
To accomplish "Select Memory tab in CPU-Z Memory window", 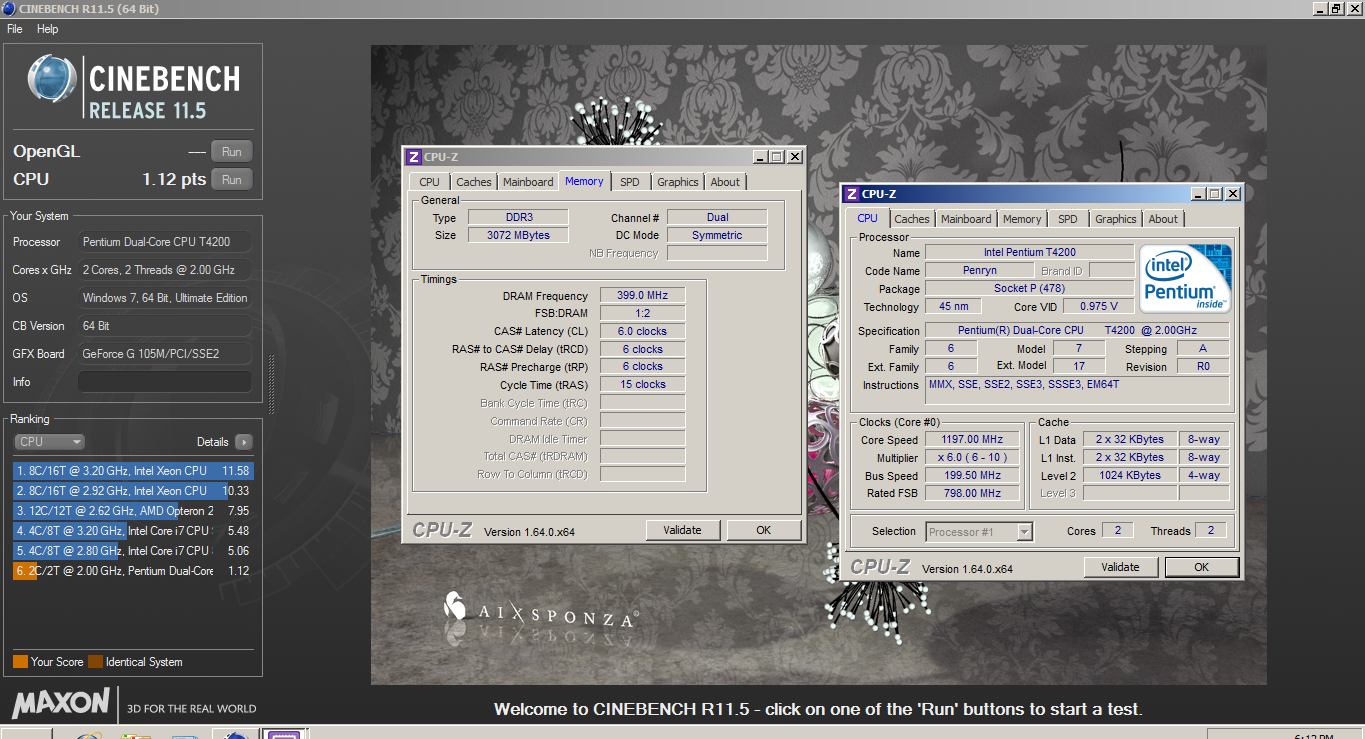I will click(584, 181).
